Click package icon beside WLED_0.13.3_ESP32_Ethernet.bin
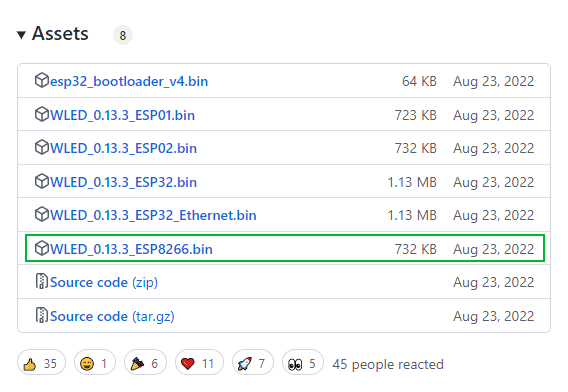 42,214
